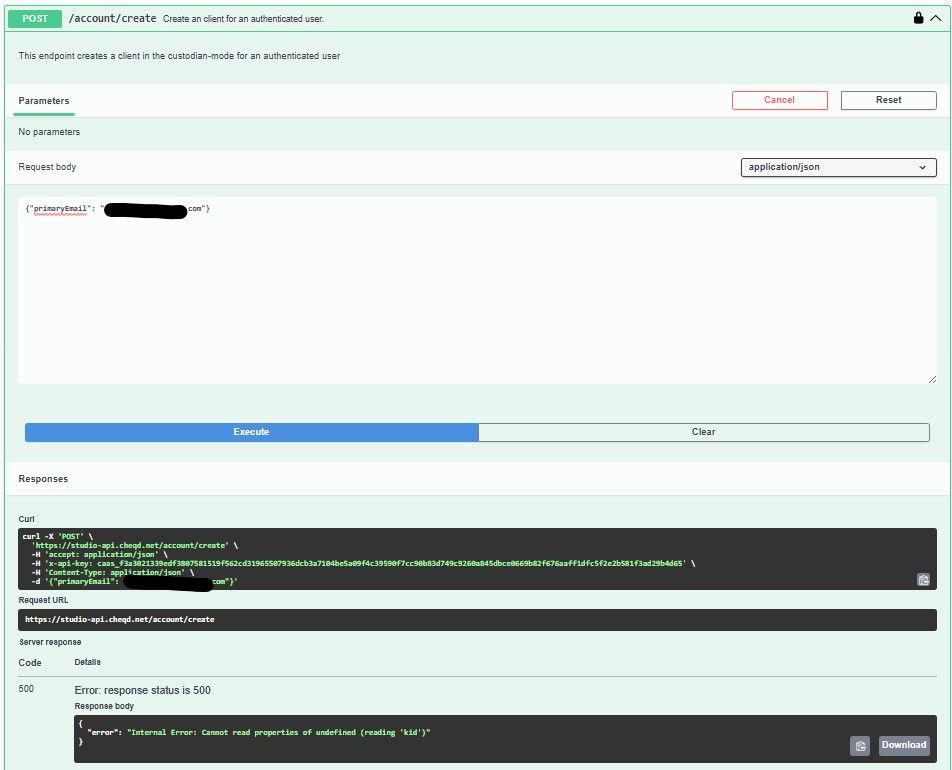Image resolution: width=952 pixels, height=770 pixels.
Task: Copy the curl command to clipboard
Action: pyautogui.click(x=923, y=579)
